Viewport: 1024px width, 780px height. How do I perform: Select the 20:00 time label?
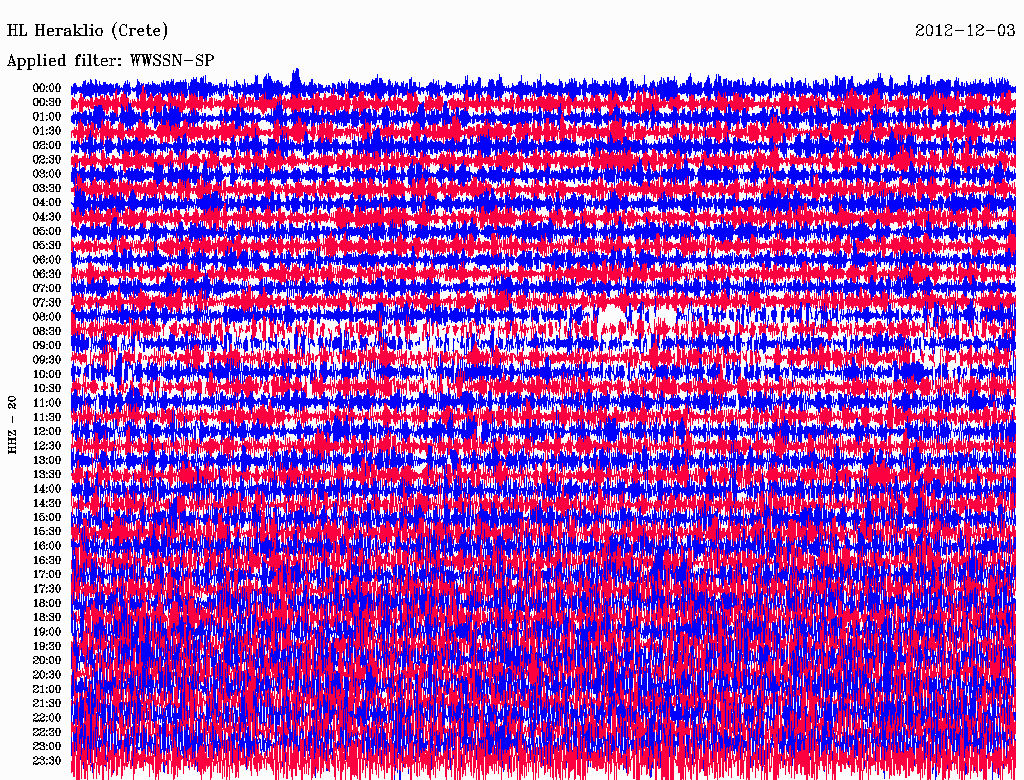(46, 660)
